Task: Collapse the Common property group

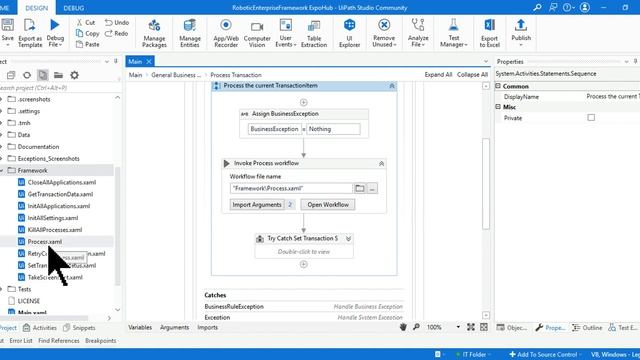Action: tap(498, 86)
